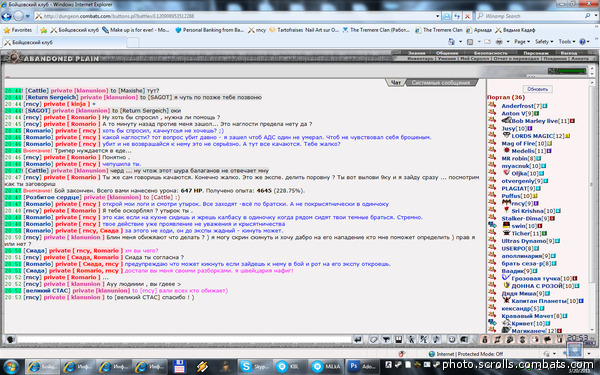This screenshot has width=600, height=375.
Task: Open the Favorites button
Action: point(18,30)
